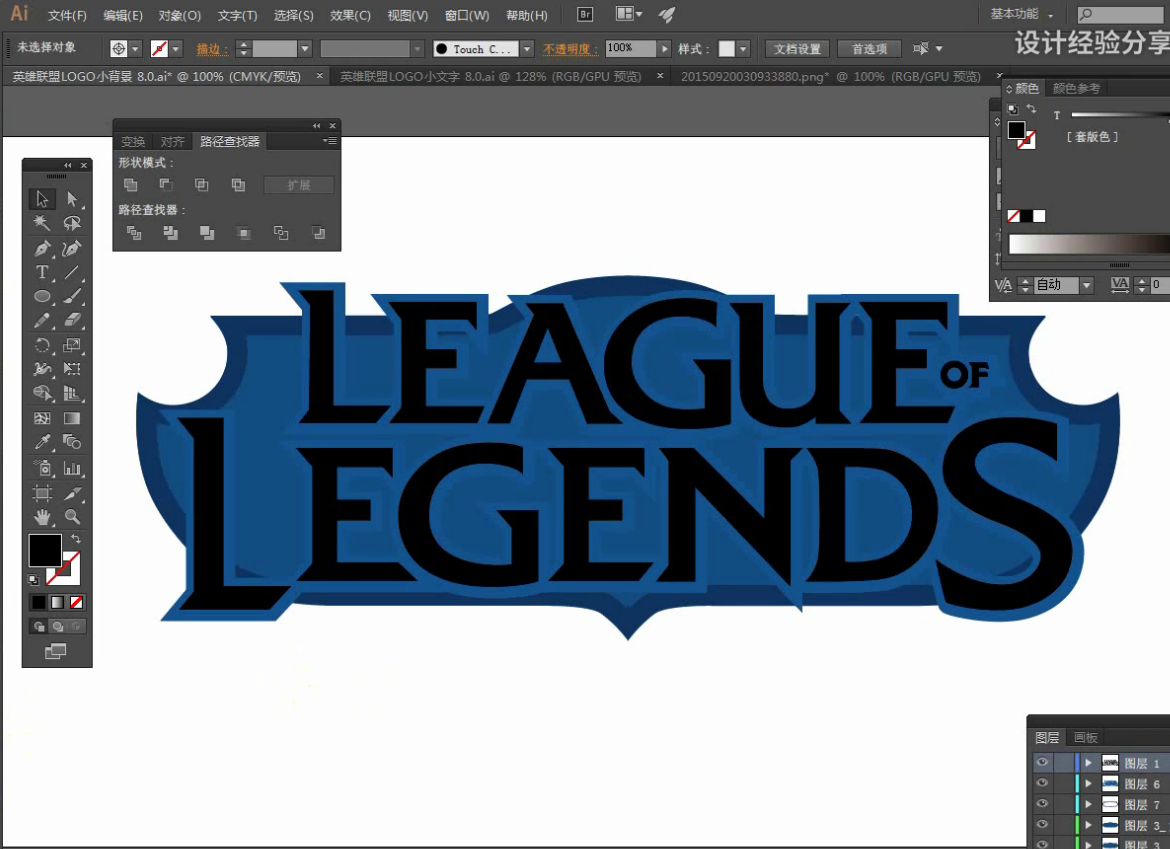Open the Touch Callig brush dropdown

(x=527, y=48)
